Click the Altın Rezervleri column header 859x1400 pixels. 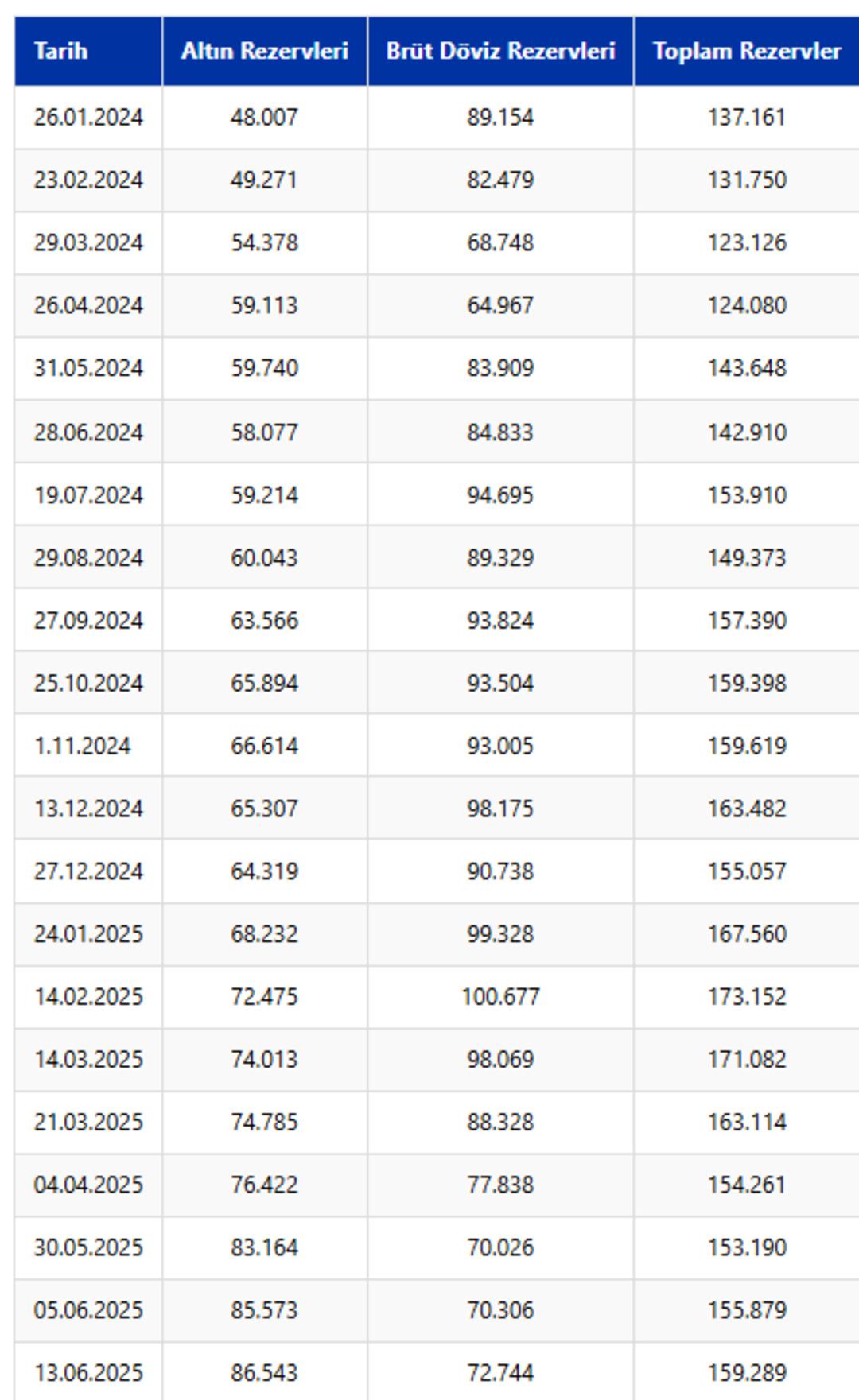[x=264, y=51]
